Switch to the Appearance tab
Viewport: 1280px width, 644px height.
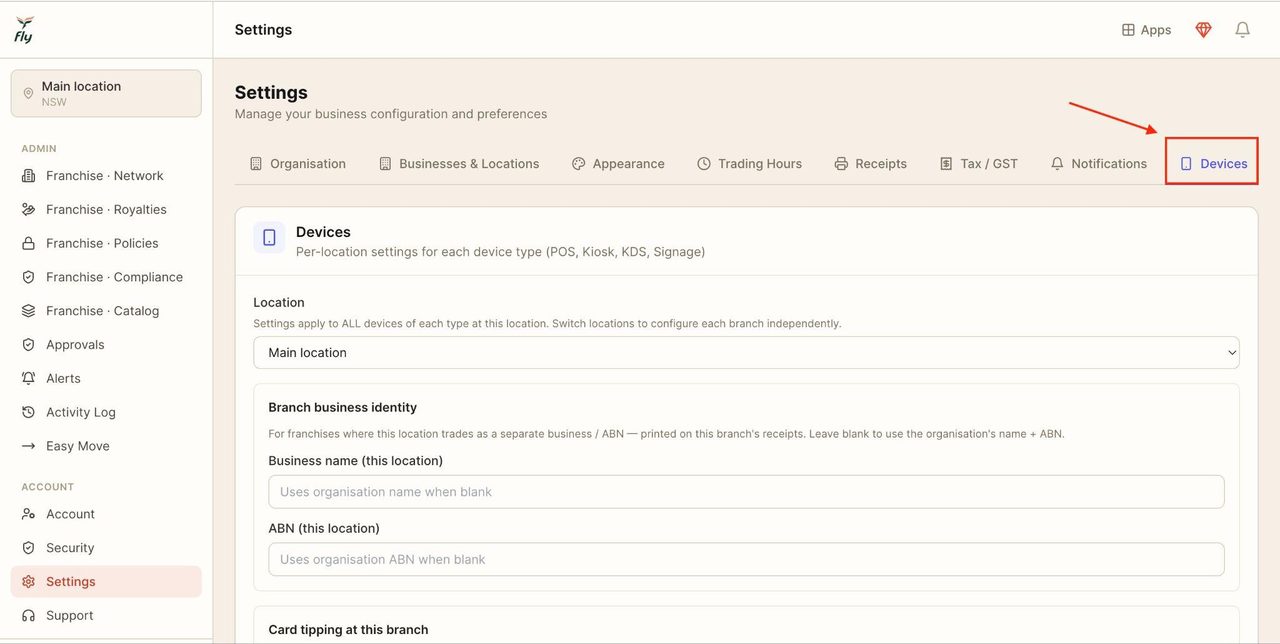pos(618,164)
